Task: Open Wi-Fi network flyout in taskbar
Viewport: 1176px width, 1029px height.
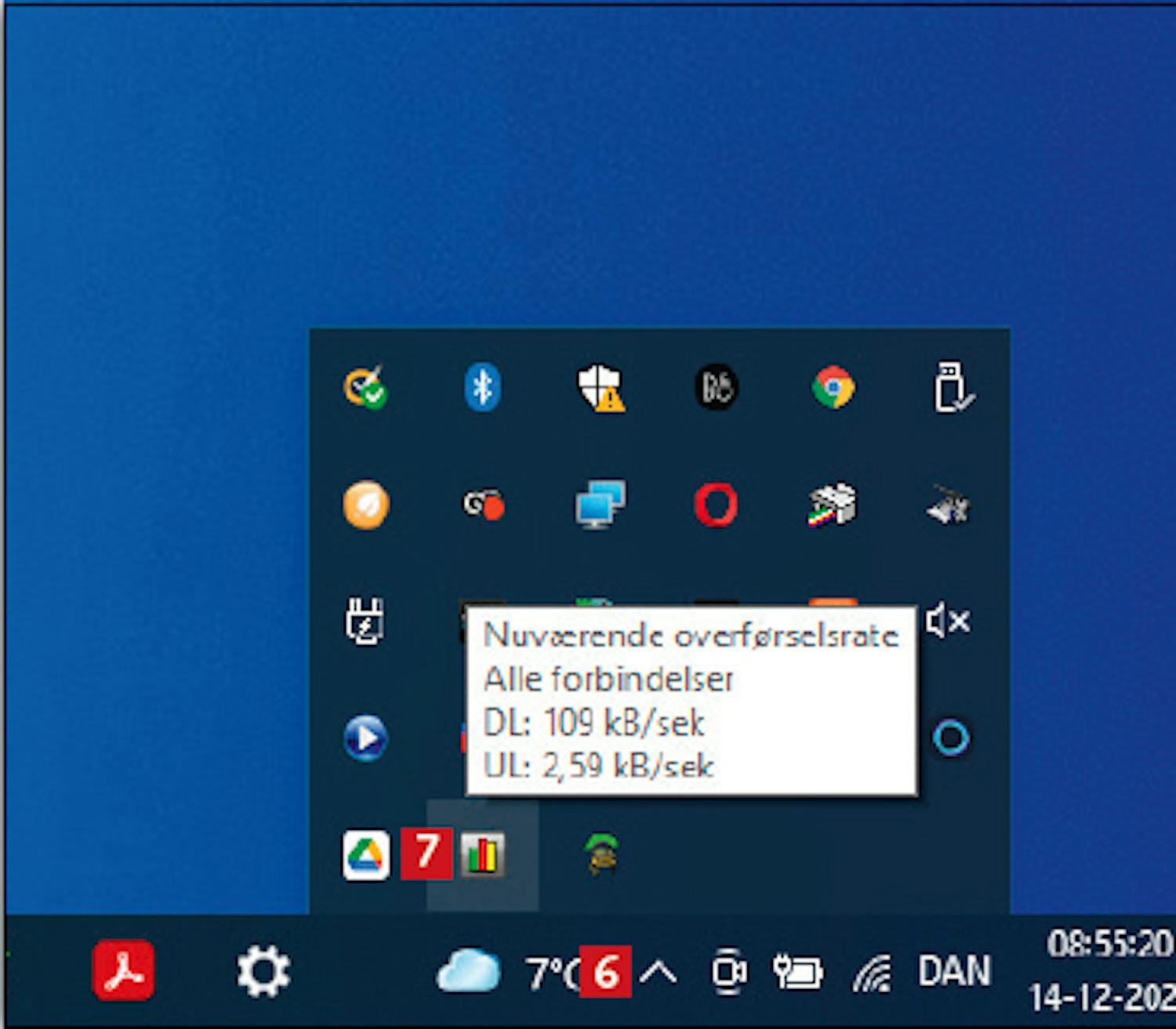Action: point(872,974)
